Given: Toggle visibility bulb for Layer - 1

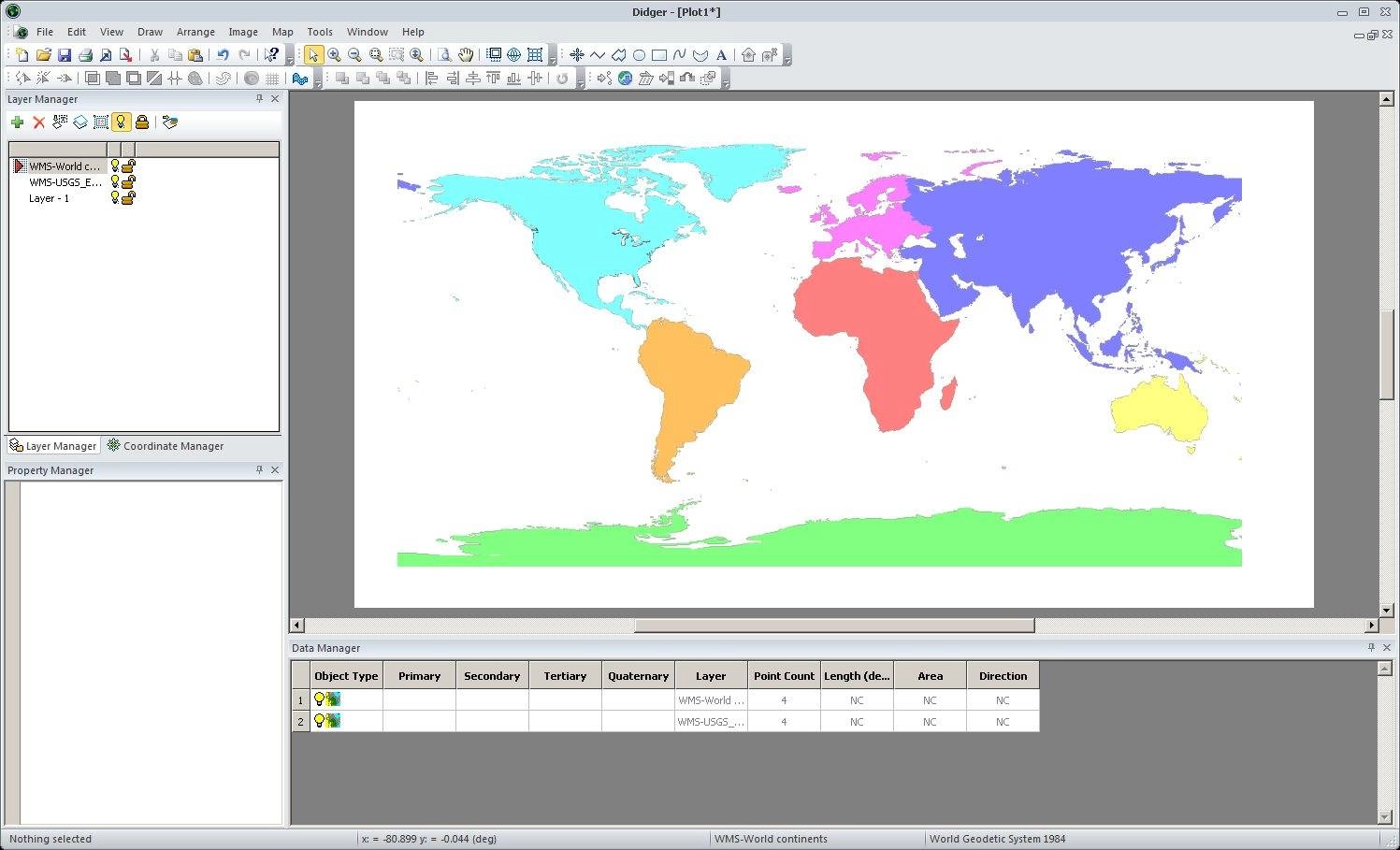Looking at the screenshot, I should point(115,197).
